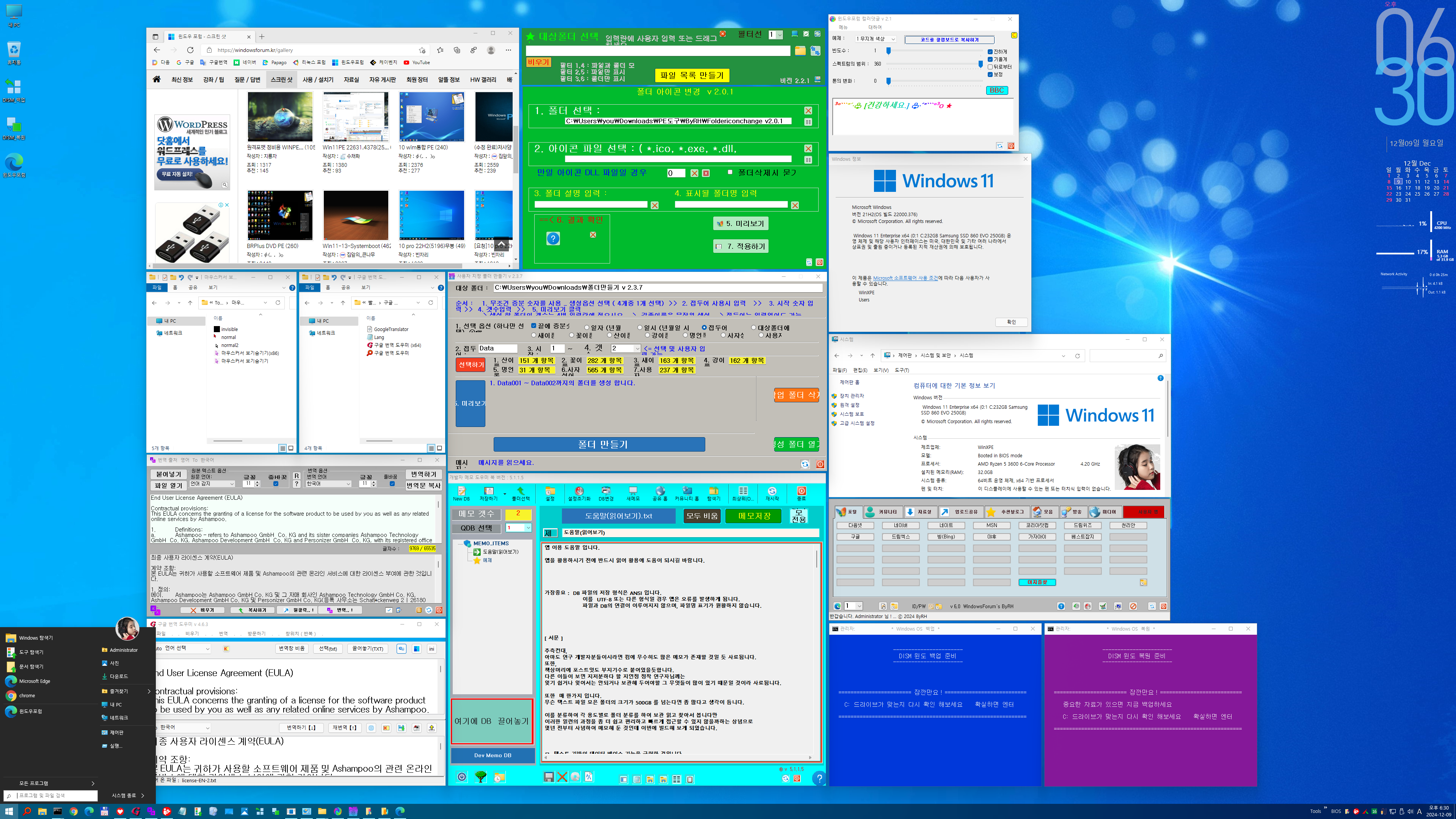This screenshot has width=1456, height=819.
Task: Open QDB 선택 number dropdown
Action: 518,527
